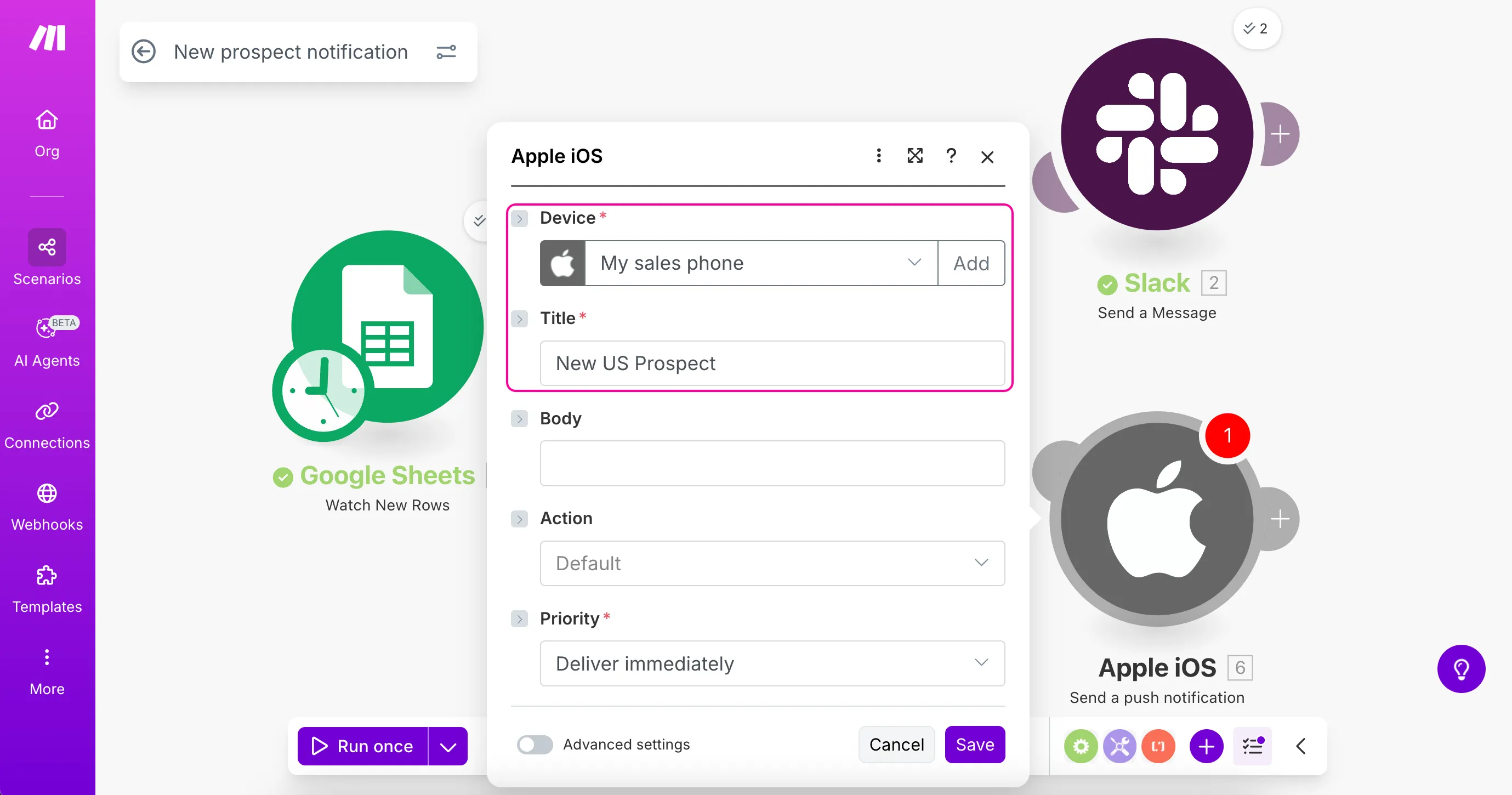Expand the Device field toggle

tap(520, 219)
